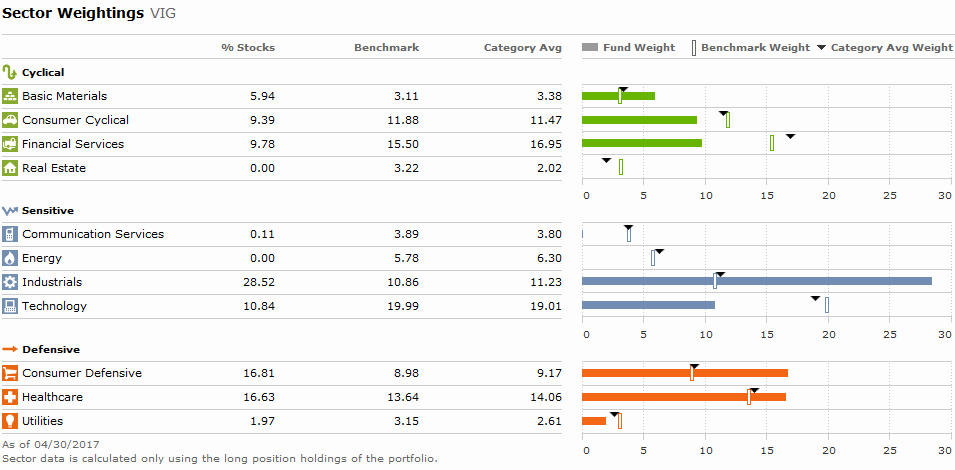955x470 pixels.
Task: Click the Financial Services fund weight bar
Action: coord(642,143)
